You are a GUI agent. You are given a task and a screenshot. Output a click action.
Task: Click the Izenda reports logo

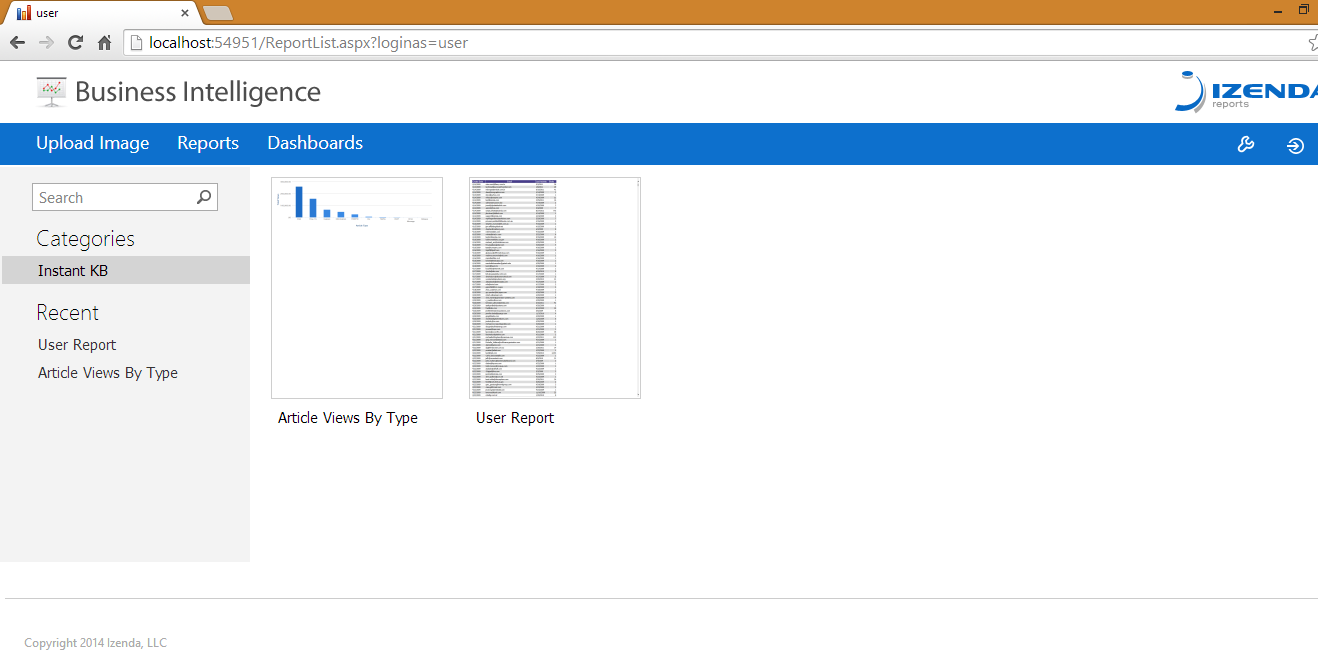click(1246, 91)
